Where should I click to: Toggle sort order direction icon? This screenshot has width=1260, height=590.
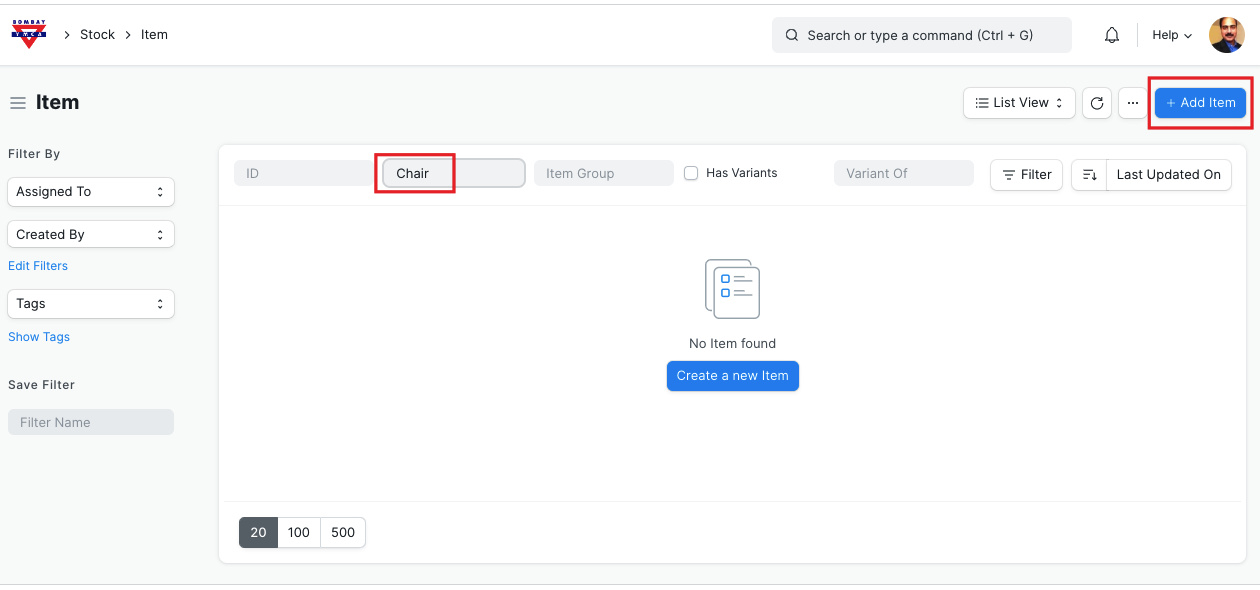pos(1089,174)
